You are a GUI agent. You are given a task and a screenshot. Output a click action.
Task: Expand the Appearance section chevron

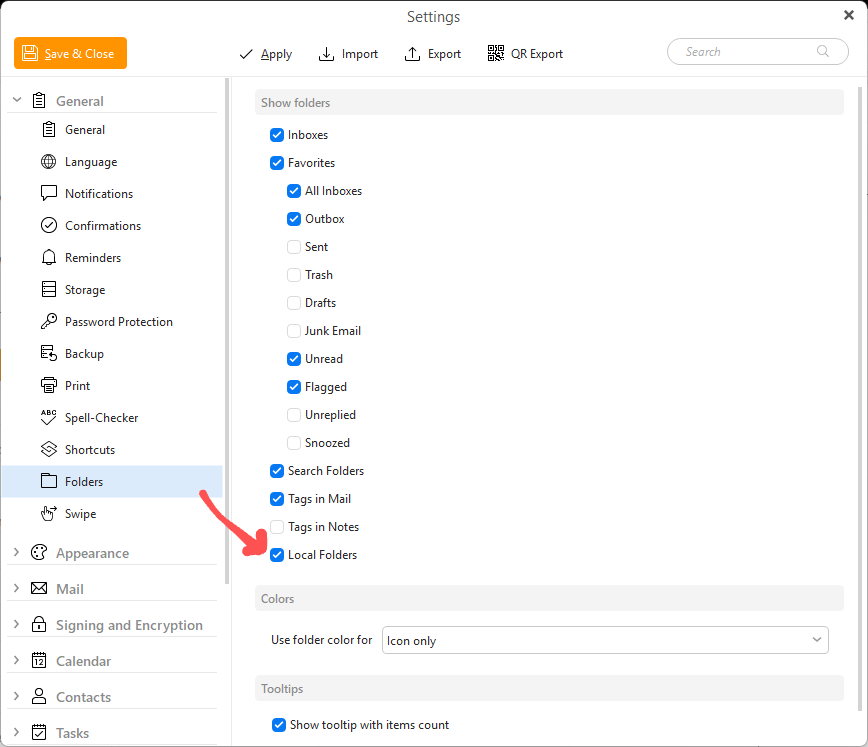point(17,552)
